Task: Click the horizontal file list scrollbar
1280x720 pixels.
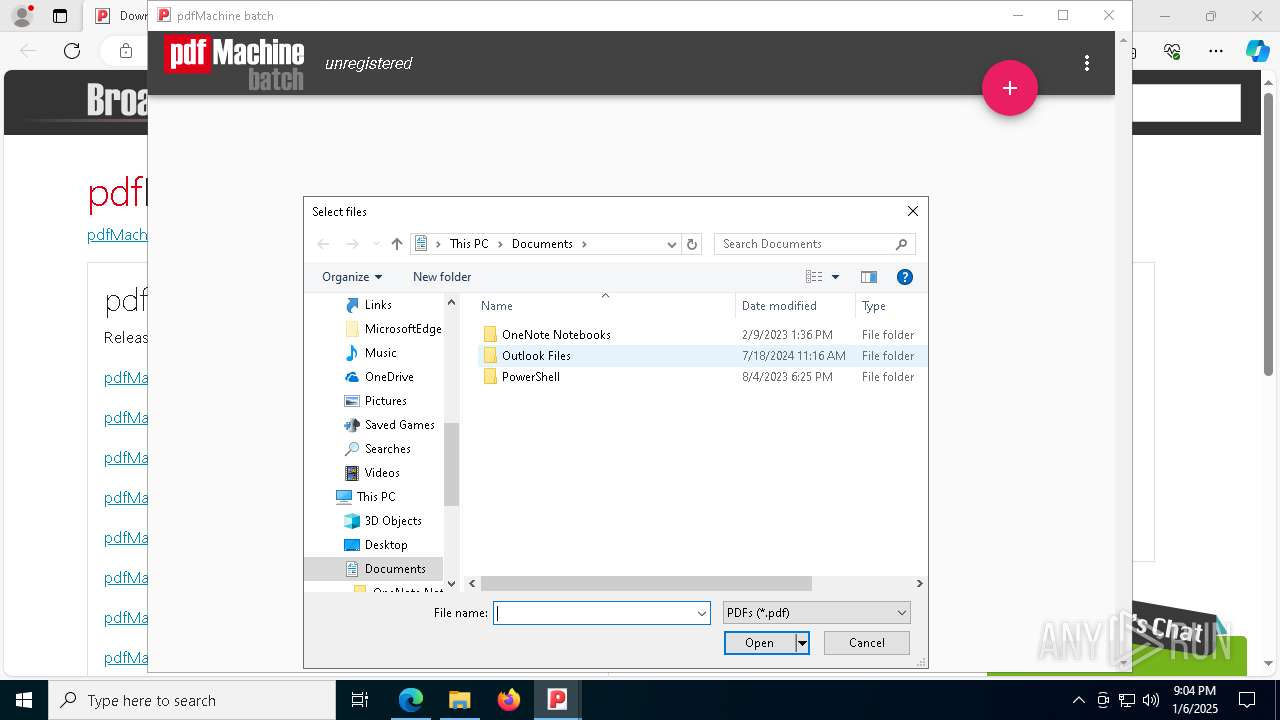Action: tap(646, 583)
